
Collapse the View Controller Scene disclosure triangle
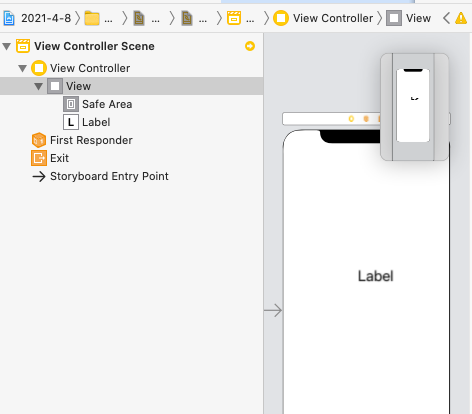7,46
